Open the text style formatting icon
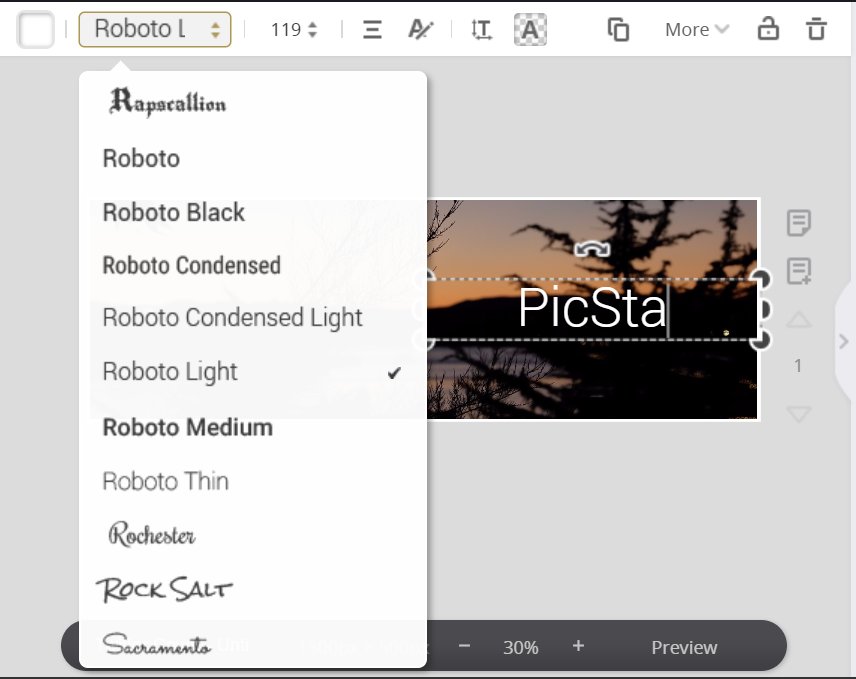This screenshot has width=856, height=679. [419, 30]
